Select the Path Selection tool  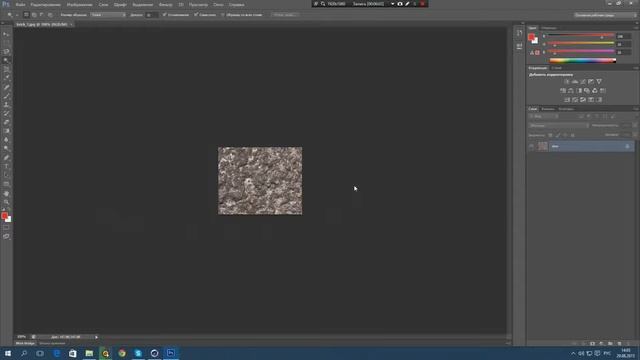click(6, 175)
